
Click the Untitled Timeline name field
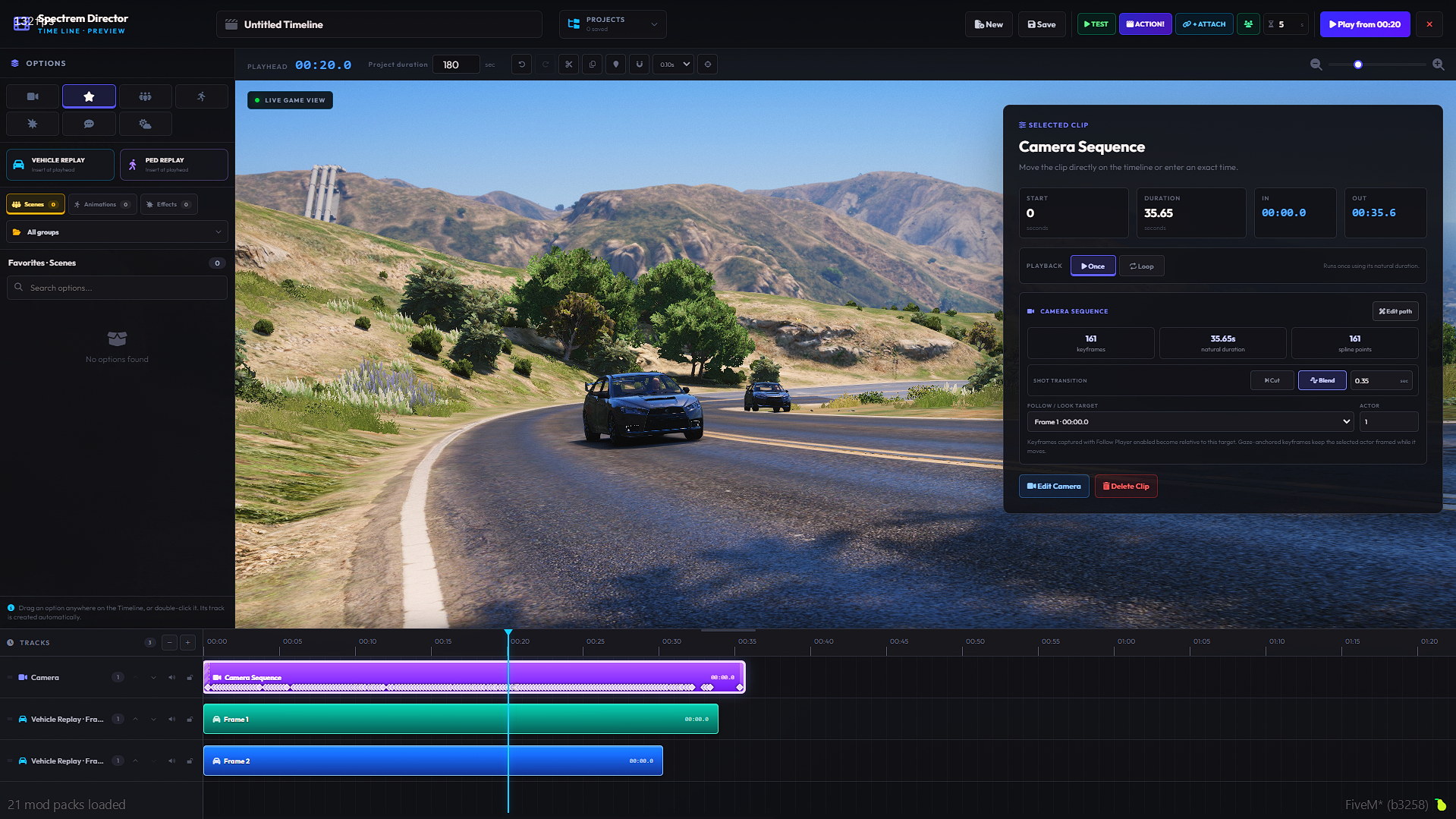(x=379, y=24)
